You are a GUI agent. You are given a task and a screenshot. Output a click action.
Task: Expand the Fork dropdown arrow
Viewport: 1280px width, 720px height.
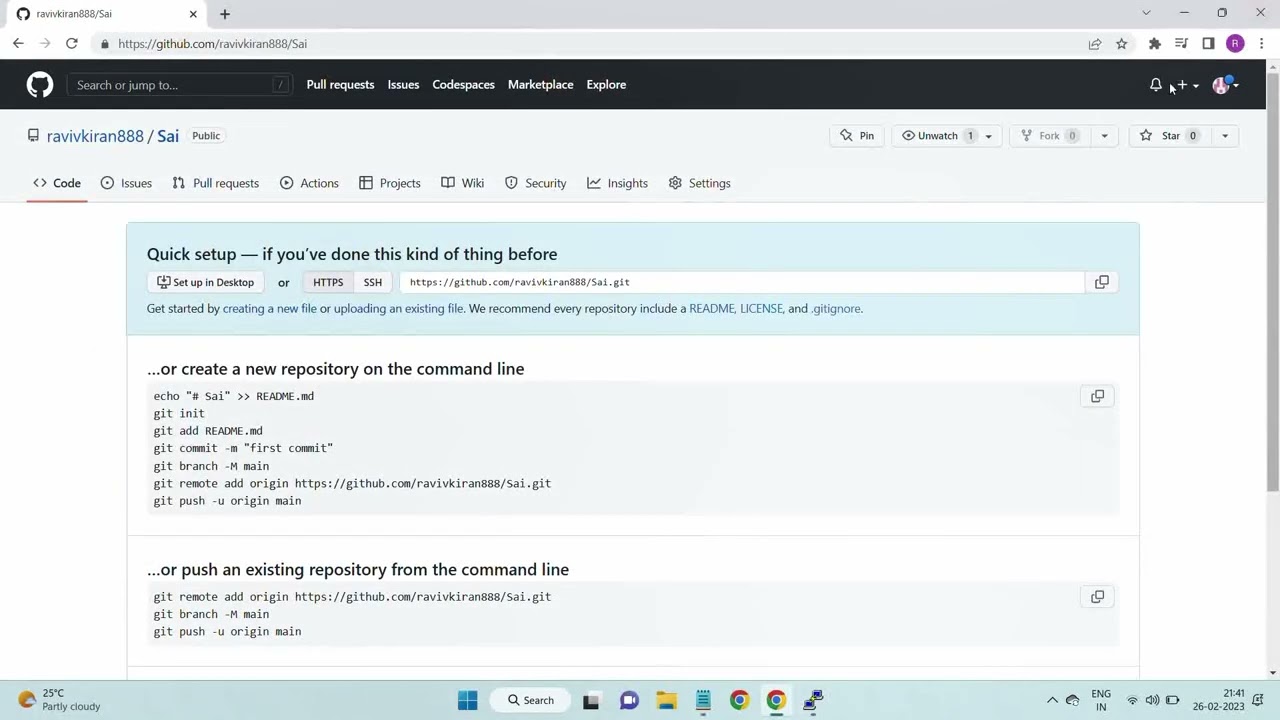tap(1104, 136)
